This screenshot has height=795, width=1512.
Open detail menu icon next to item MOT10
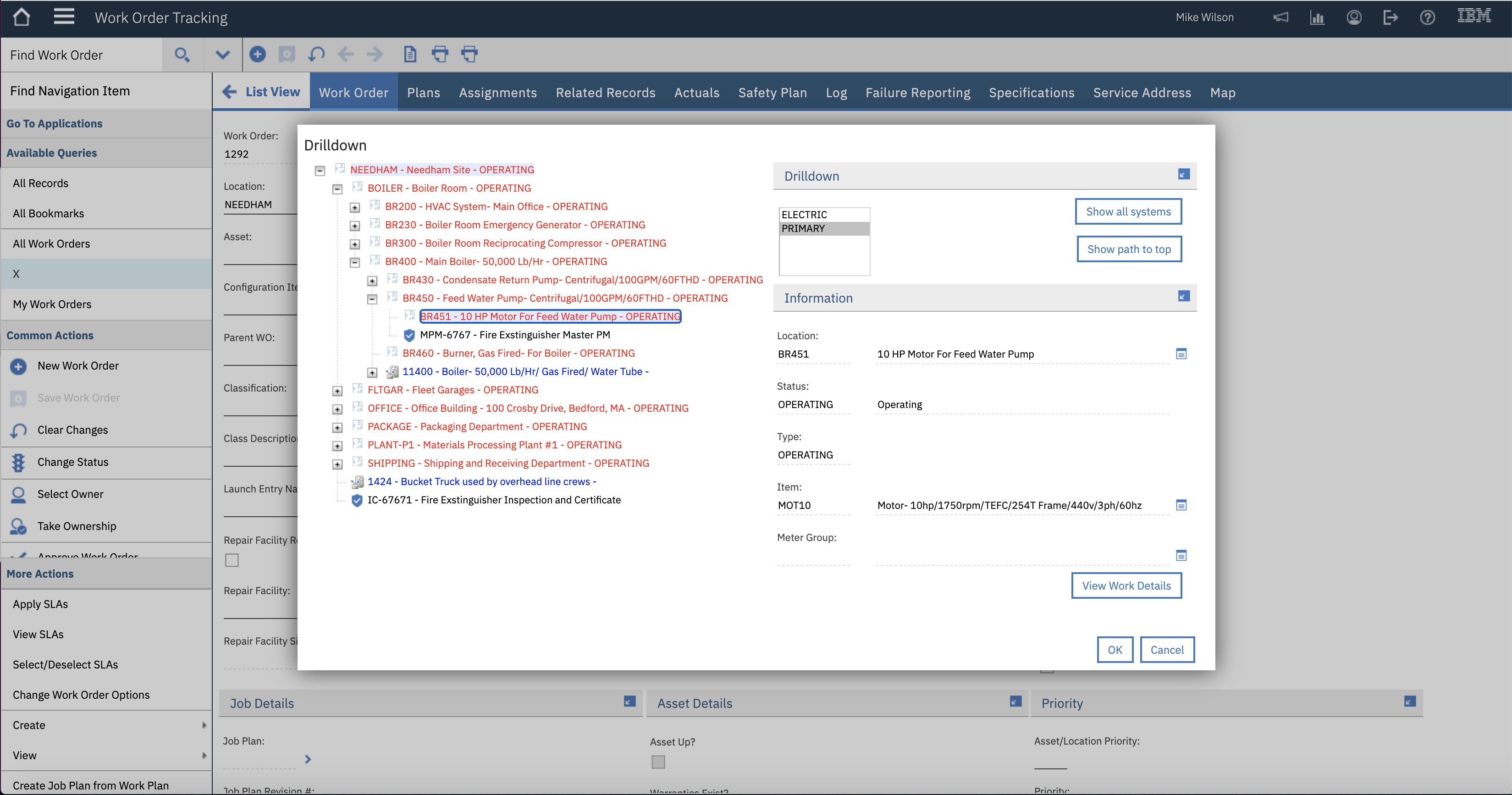tap(1181, 505)
